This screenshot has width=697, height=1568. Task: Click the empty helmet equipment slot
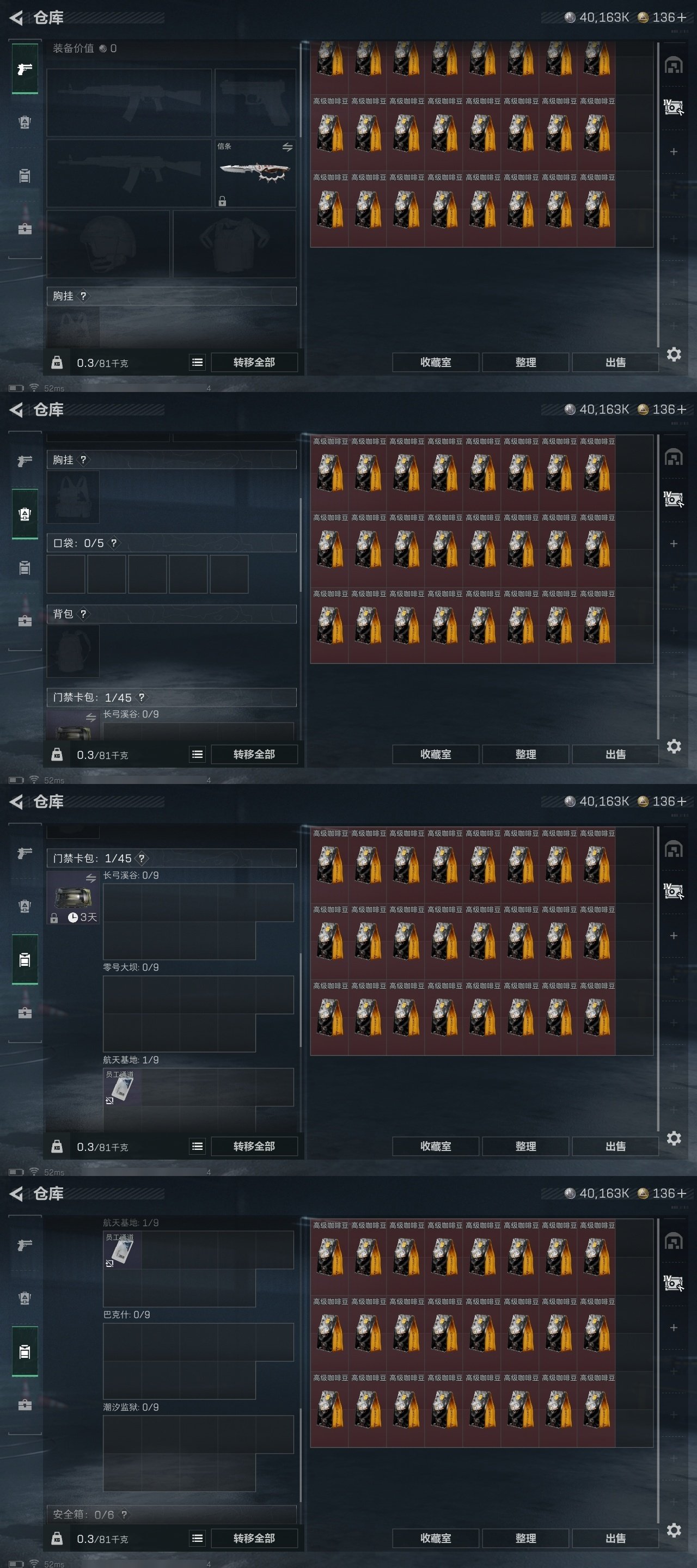(108, 244)
